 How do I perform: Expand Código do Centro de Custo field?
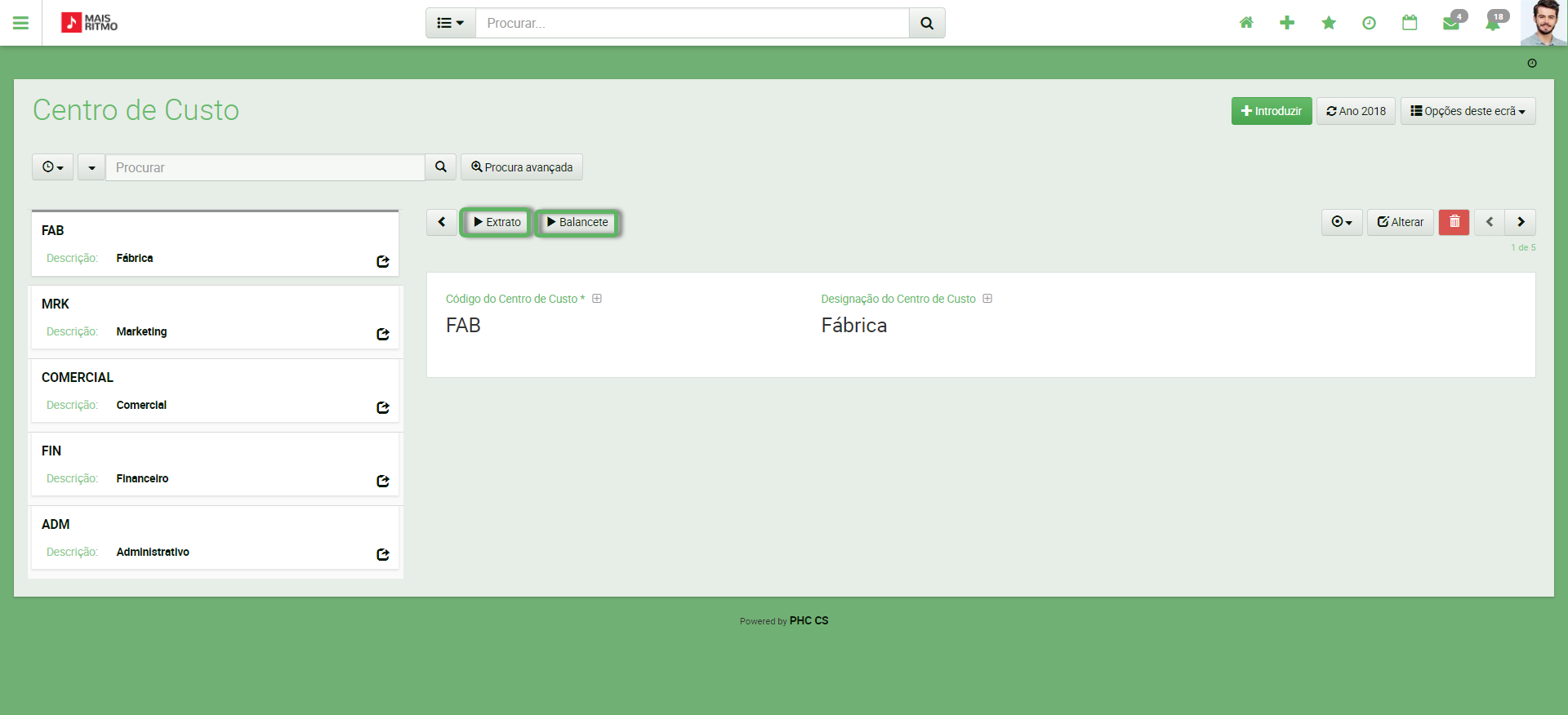(597, 299)
